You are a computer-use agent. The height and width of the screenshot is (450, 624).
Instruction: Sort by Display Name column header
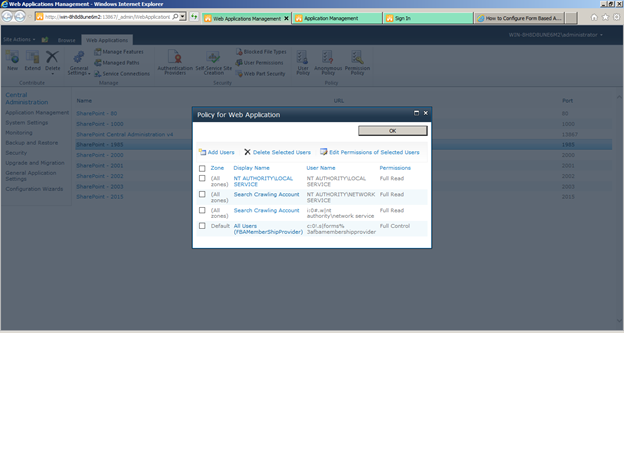point(252,168)
